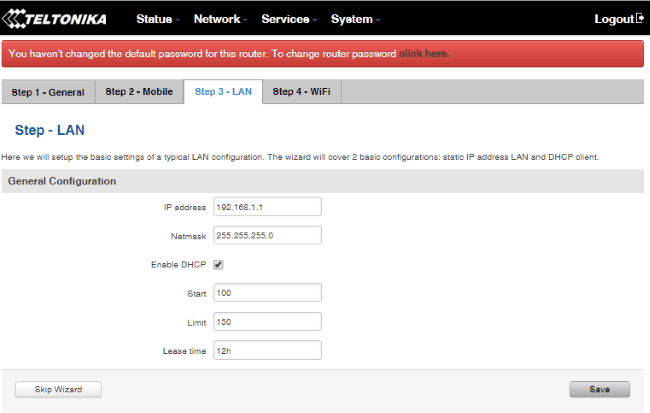This screenshot has width=650, height=413.
Task: Open Step 4 - WiFi tab
Action: [302, 92]
